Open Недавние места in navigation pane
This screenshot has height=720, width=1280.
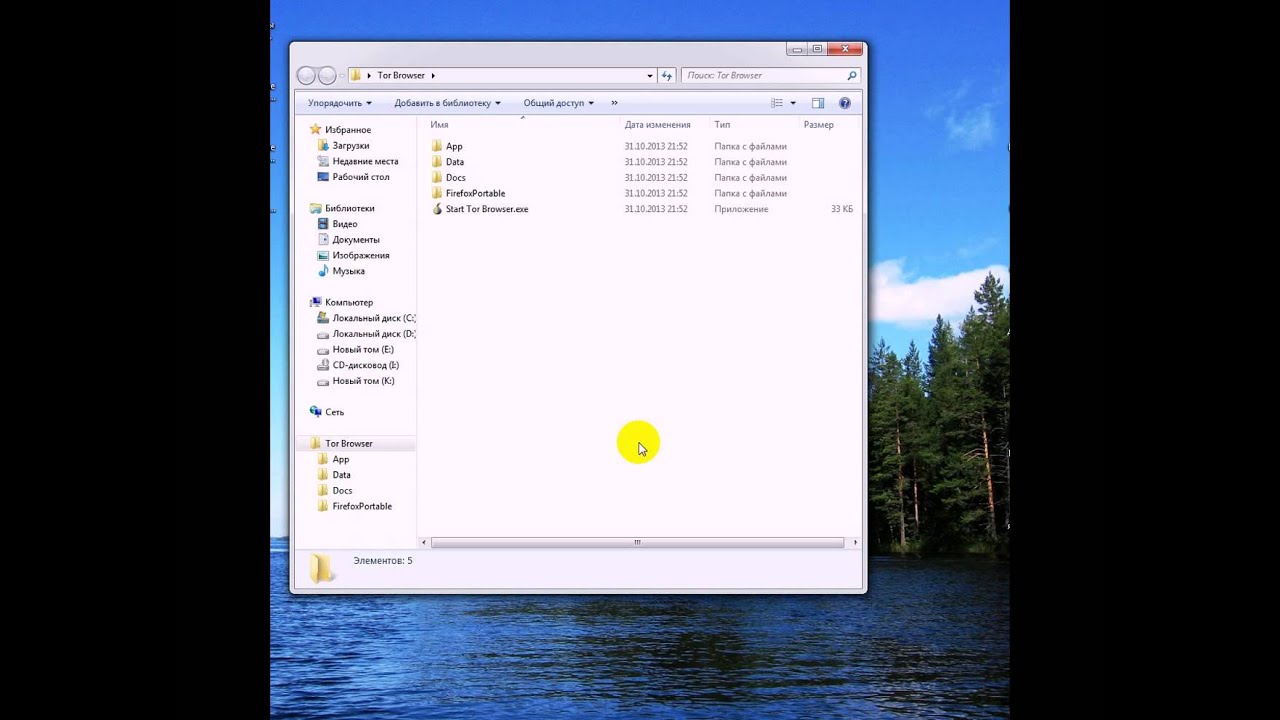[365, 161]
